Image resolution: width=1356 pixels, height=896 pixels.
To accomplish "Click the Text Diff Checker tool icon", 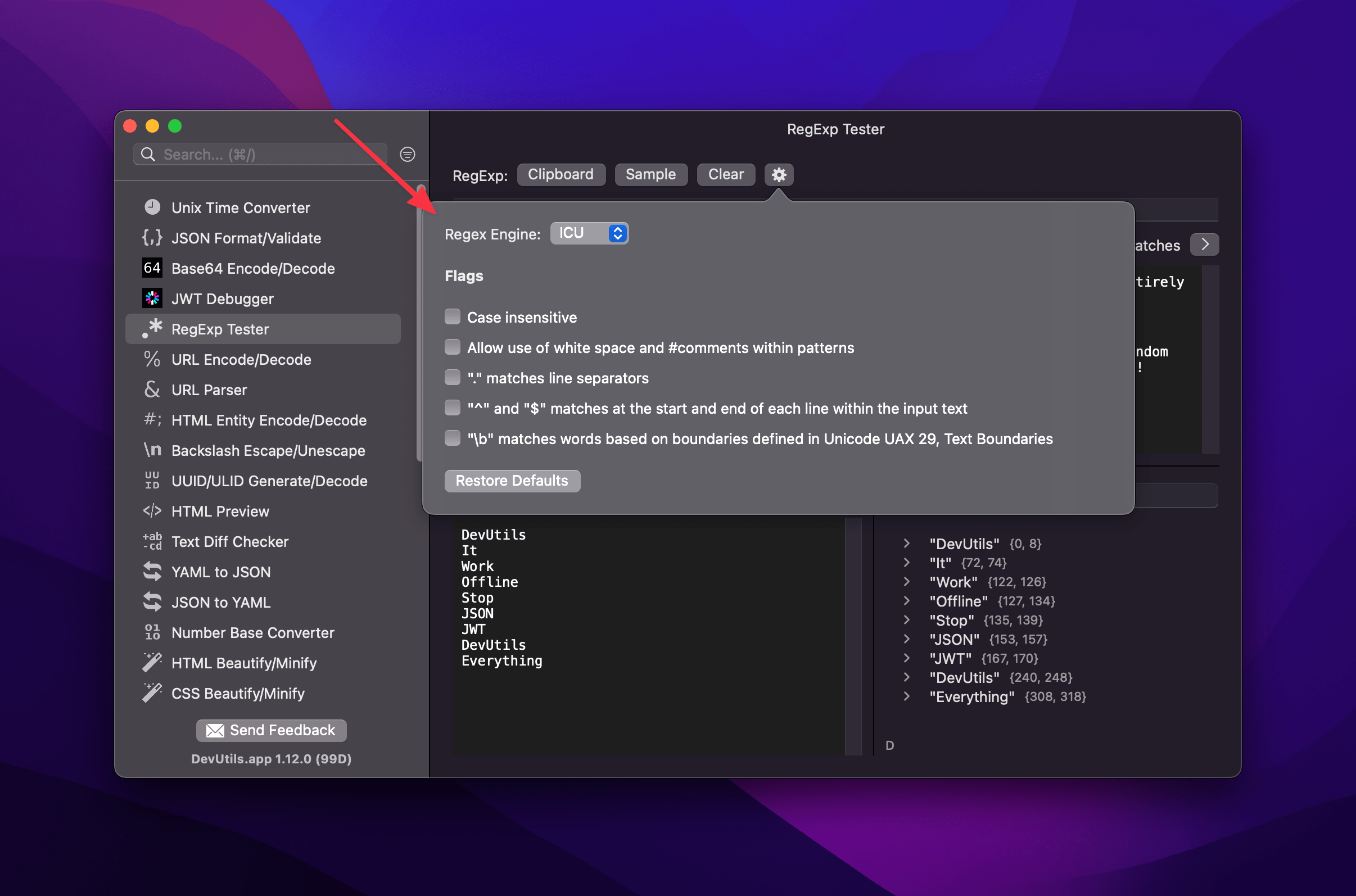I will click(x=151, y=541).
